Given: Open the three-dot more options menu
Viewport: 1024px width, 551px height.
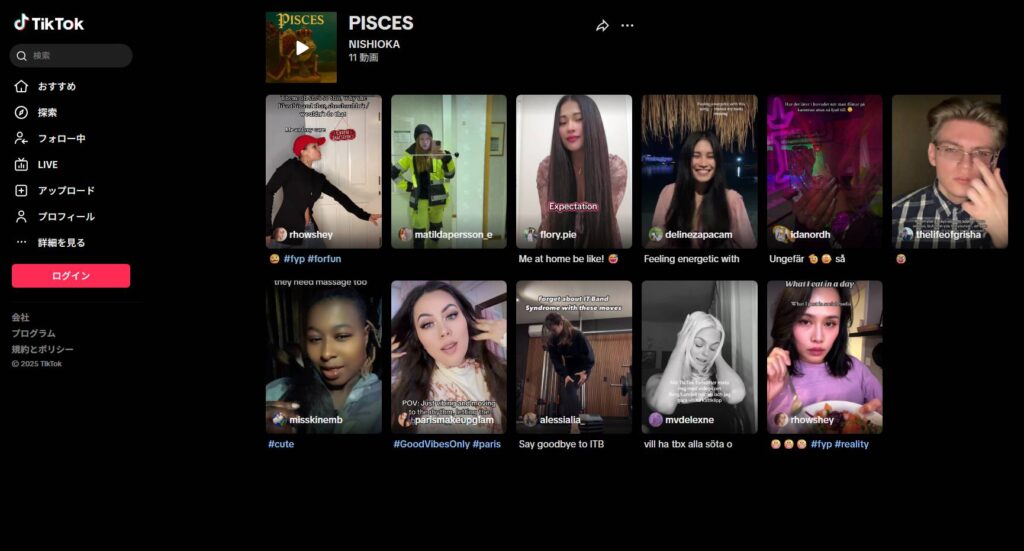Looking at the screenshot, I should tap(627, 25).
